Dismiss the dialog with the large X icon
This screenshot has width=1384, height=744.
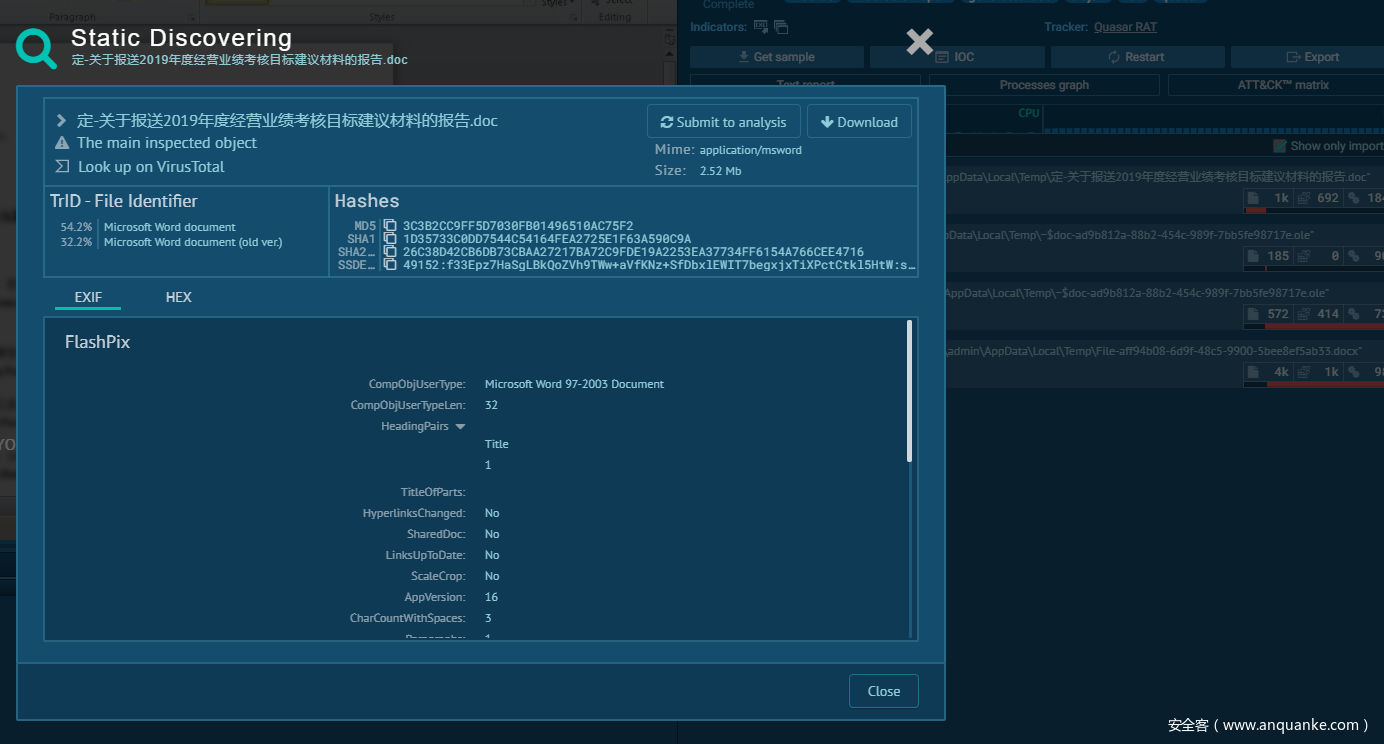point(919,41)
